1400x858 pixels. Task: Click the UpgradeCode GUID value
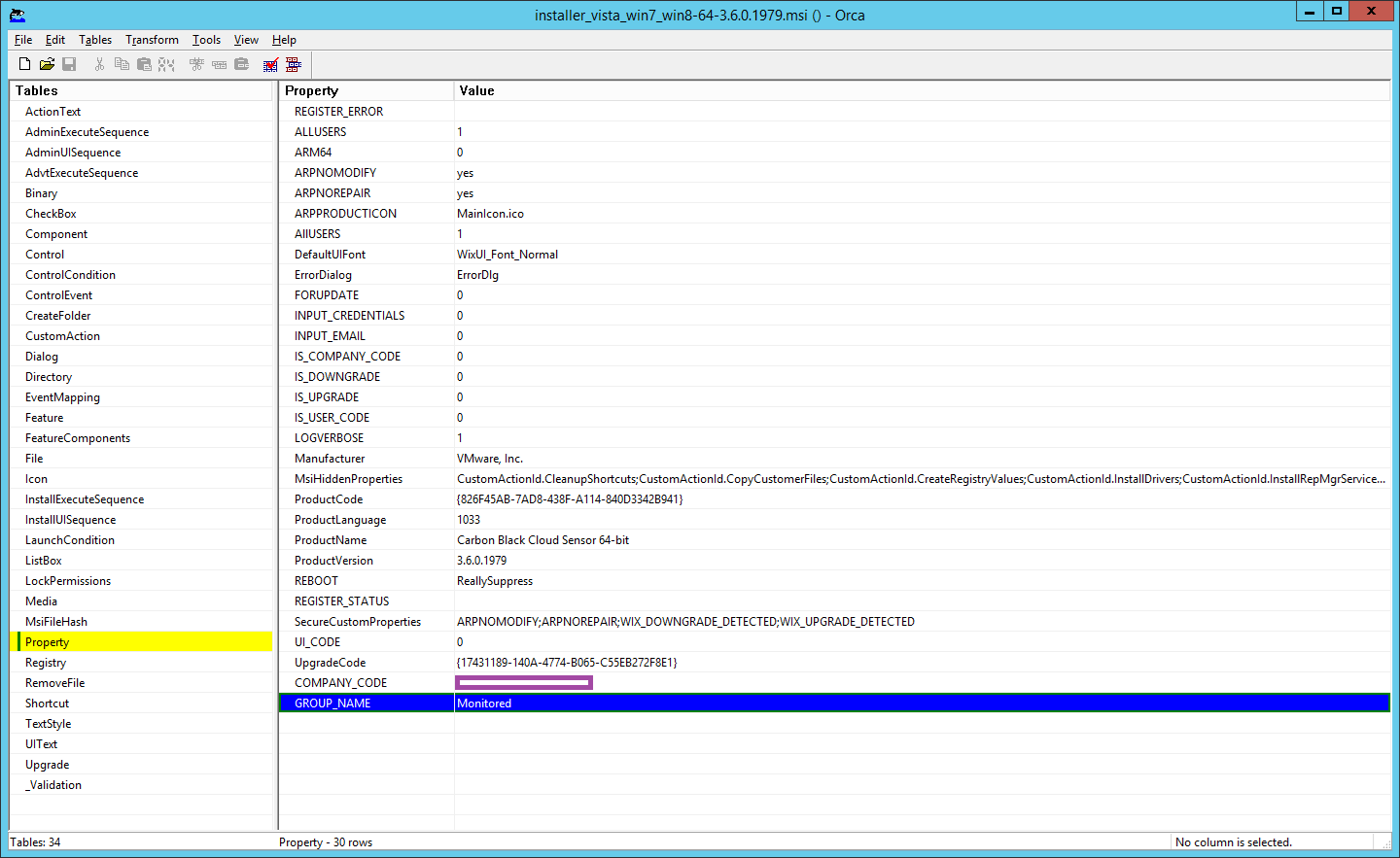pos(567,663)
